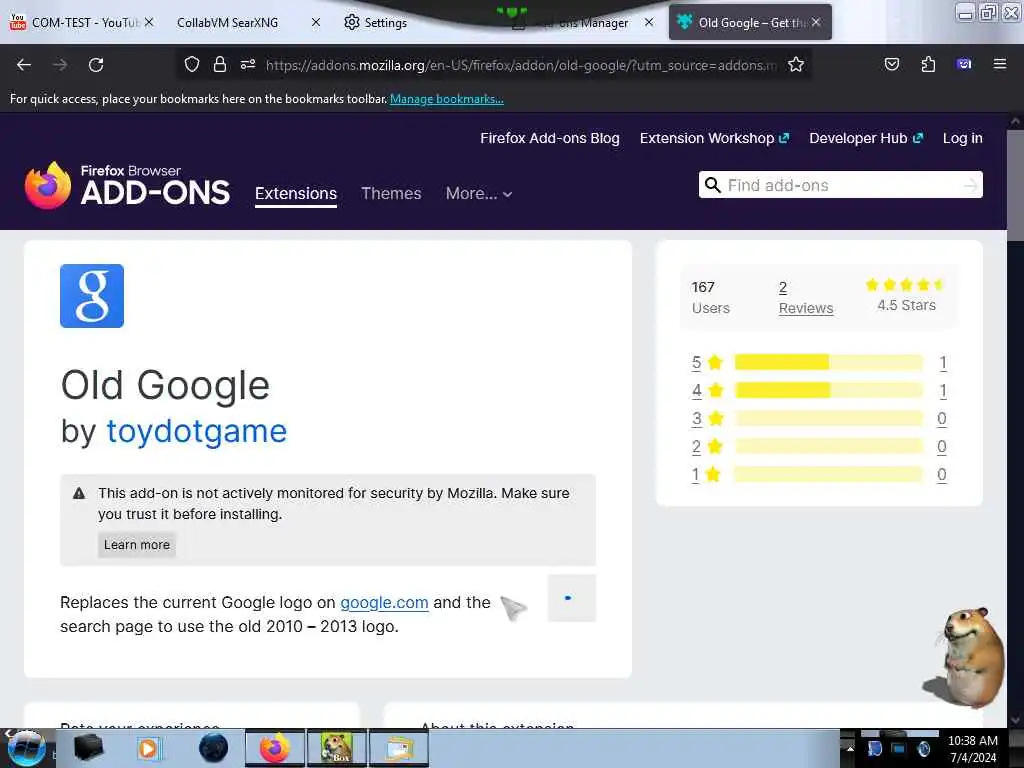Close the COM-TEST YouTube tab
The image size is (1024, 768).
(149, 22)
